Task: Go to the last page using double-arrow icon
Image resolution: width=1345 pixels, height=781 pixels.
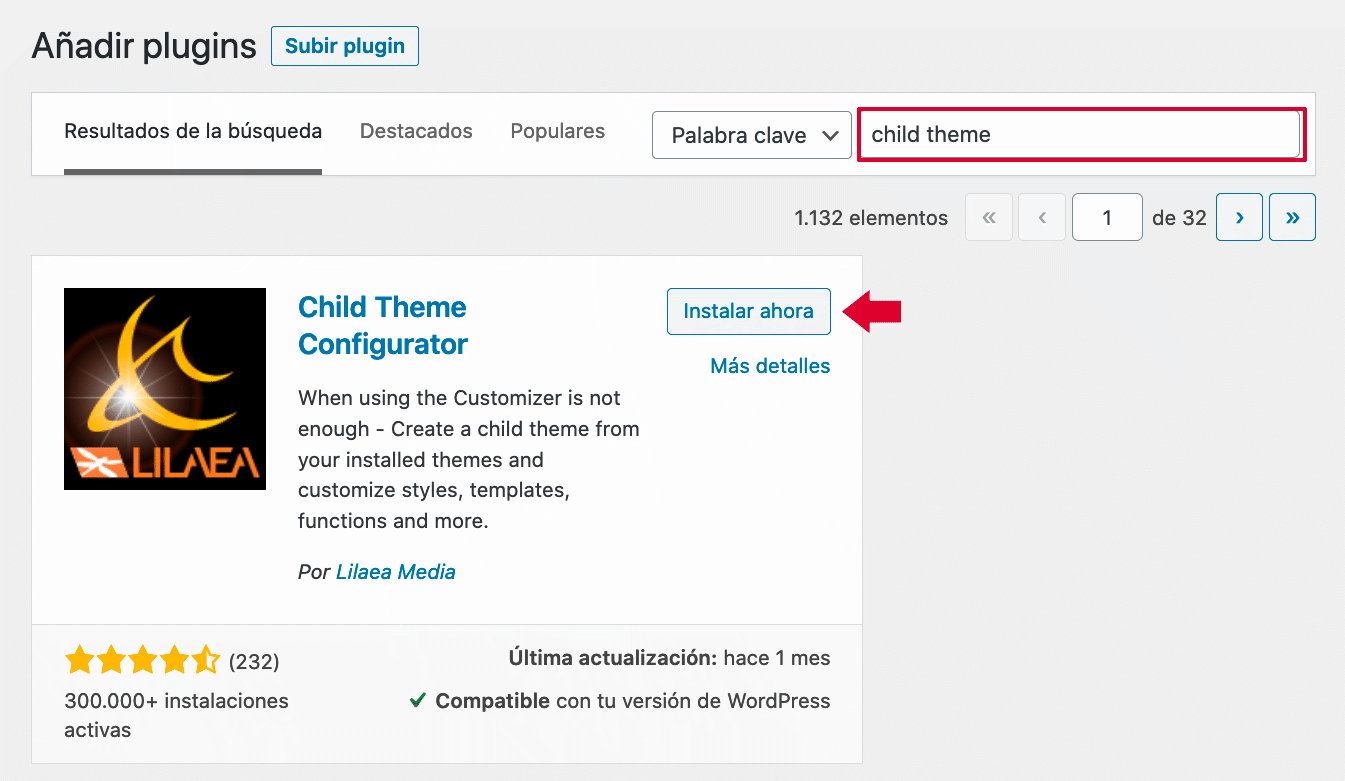Action: [x=1292, y=217]
